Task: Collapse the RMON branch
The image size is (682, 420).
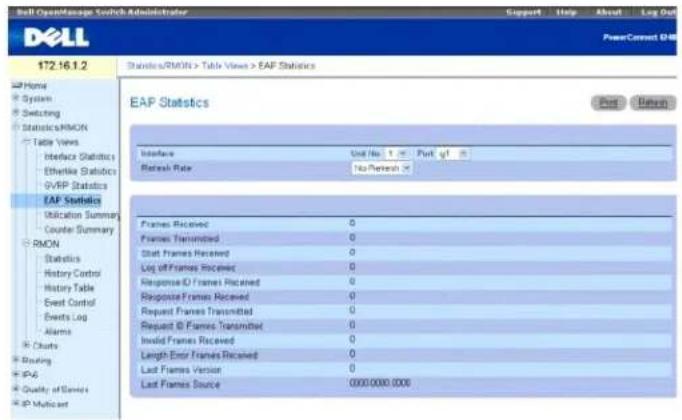Action: (x=27, y=244)
